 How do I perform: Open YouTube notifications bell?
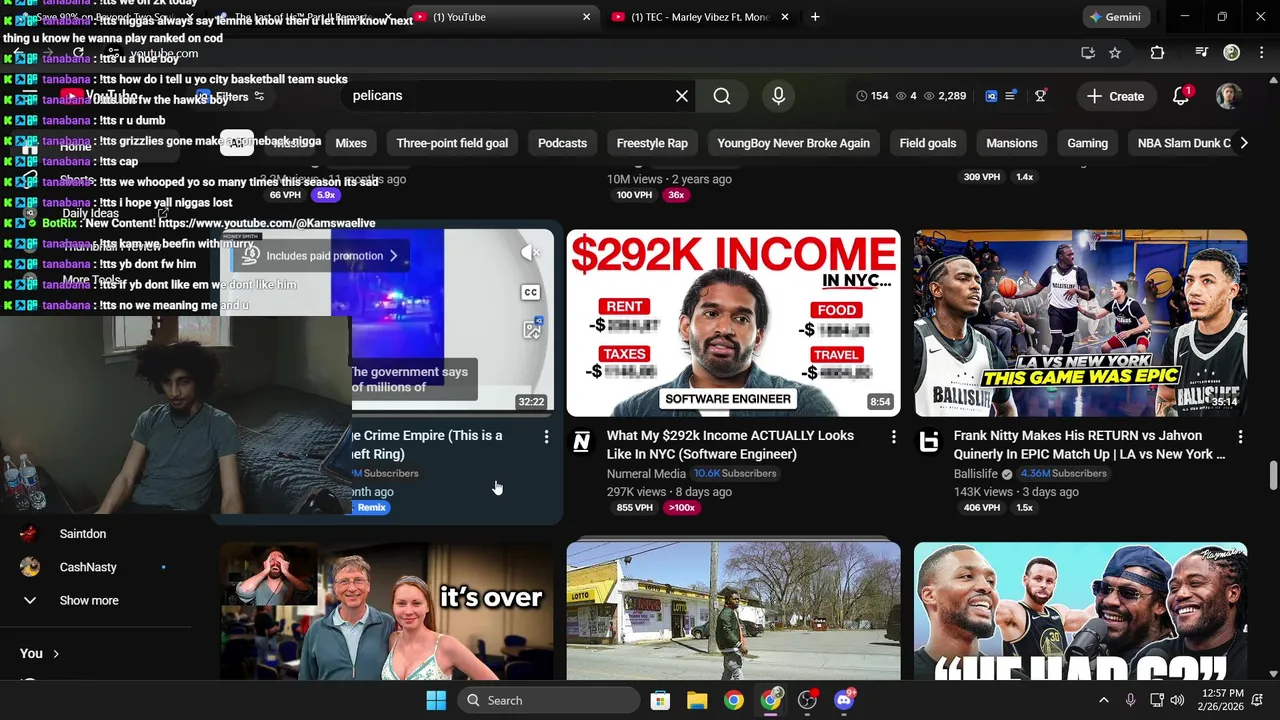click(x=1181, y=96)
